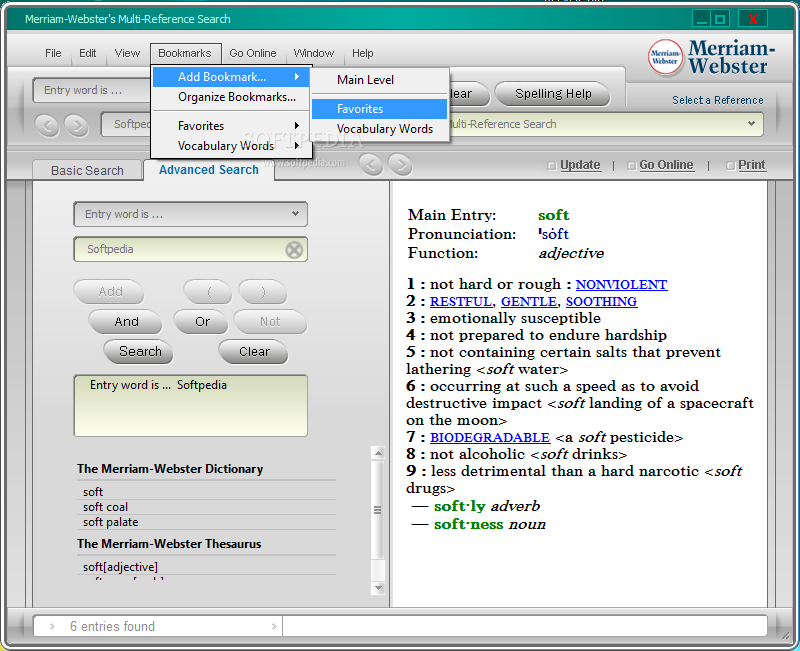Click next entry arrow beside Advanced Search tab
This screenshot has width=800, height=651.
(401, 164)
